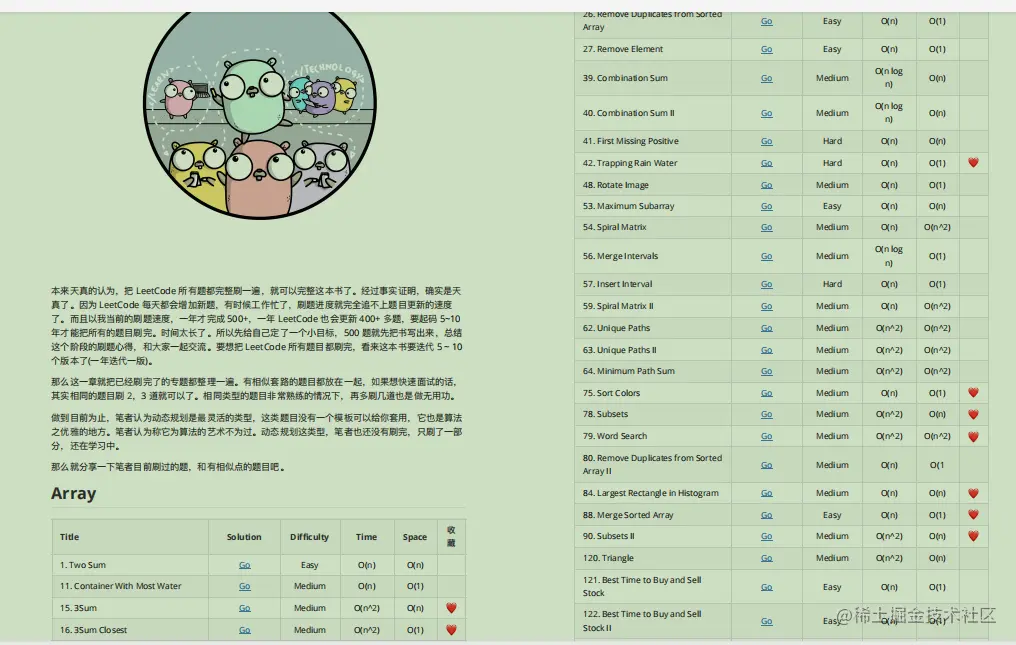This screenshot has height=645, width=1016.
Task: Open the Go link for 39. Combination Sum
Action: [767, 78]
